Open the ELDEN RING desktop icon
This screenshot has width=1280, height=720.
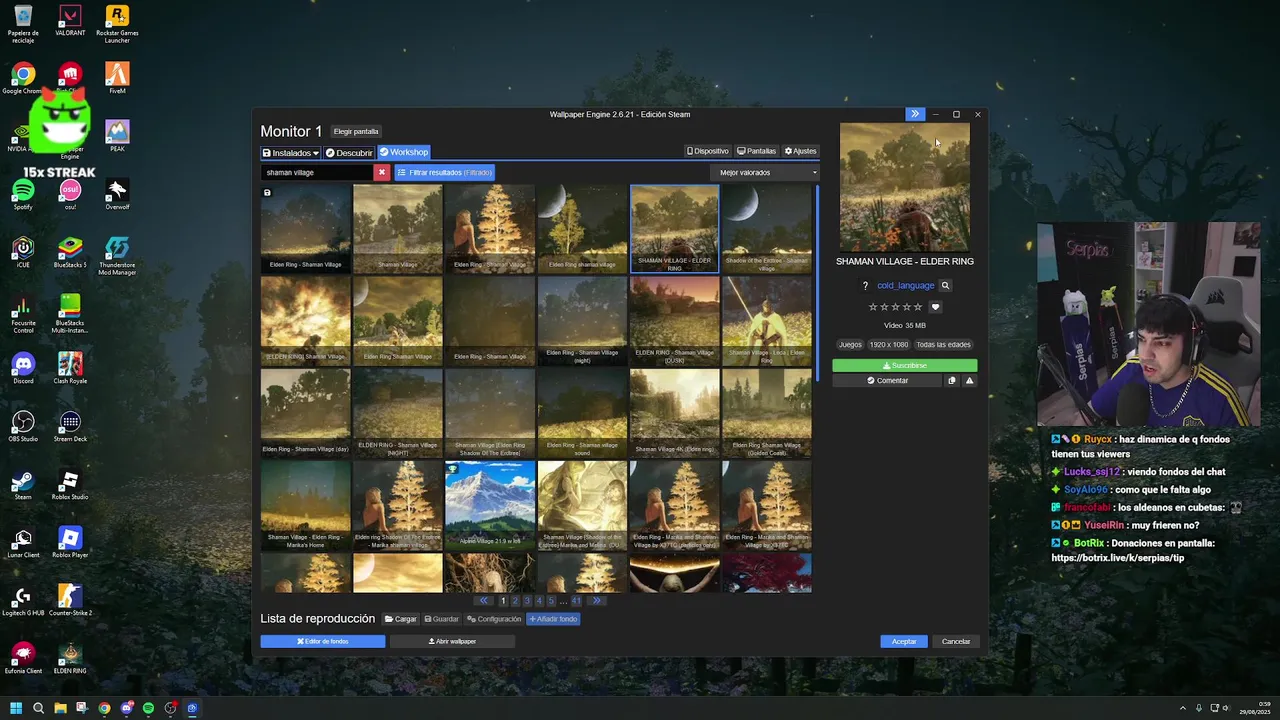tap(70, 659)
